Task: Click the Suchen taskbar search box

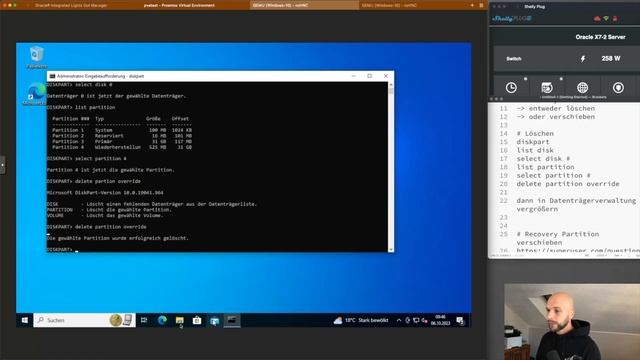Action: 84,320
